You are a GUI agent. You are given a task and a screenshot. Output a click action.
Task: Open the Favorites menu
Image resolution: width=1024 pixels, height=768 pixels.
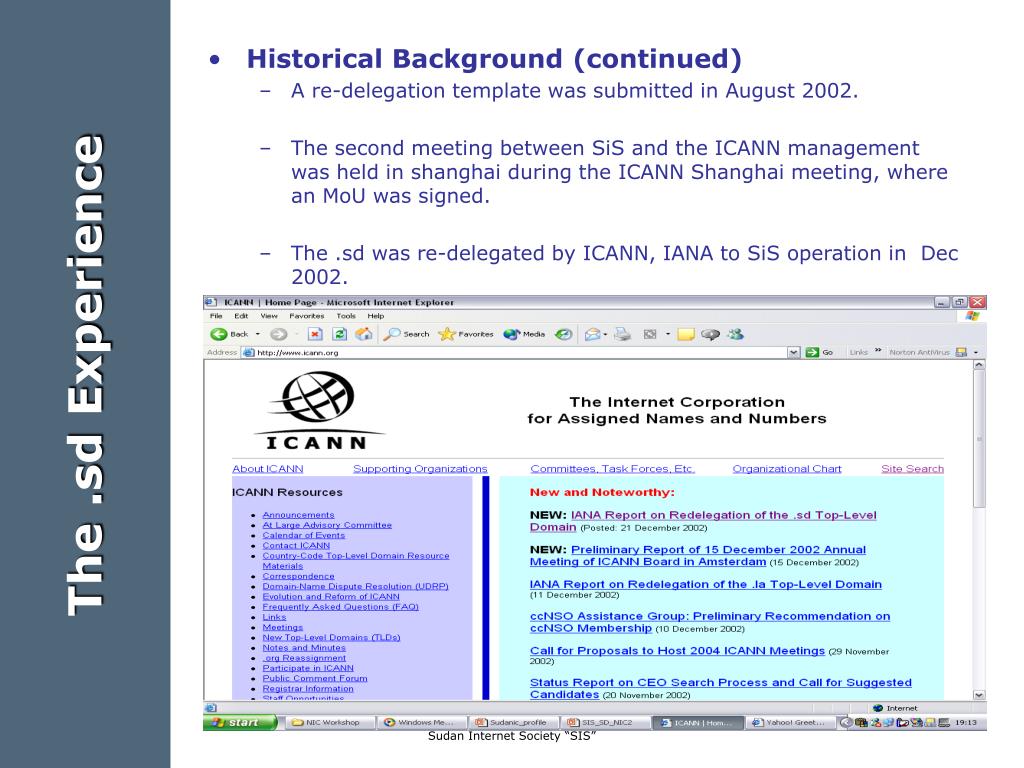click(306, 316)
